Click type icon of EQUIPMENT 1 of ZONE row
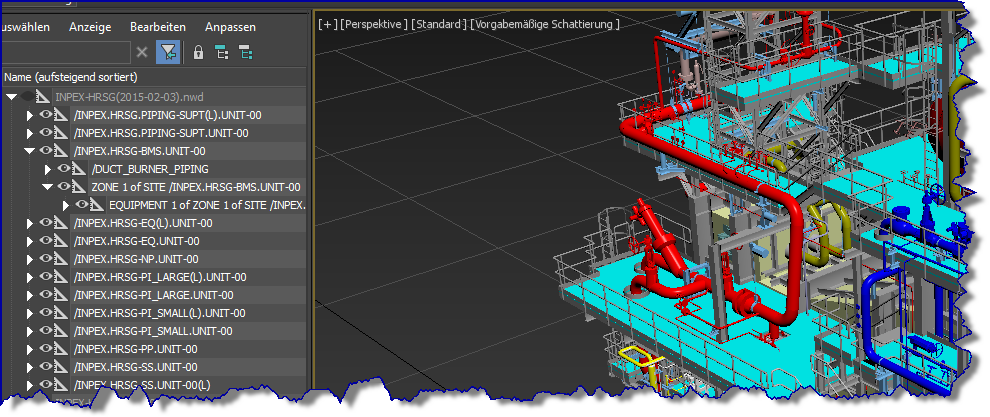The image size is (990, 417). coord(96,205)
